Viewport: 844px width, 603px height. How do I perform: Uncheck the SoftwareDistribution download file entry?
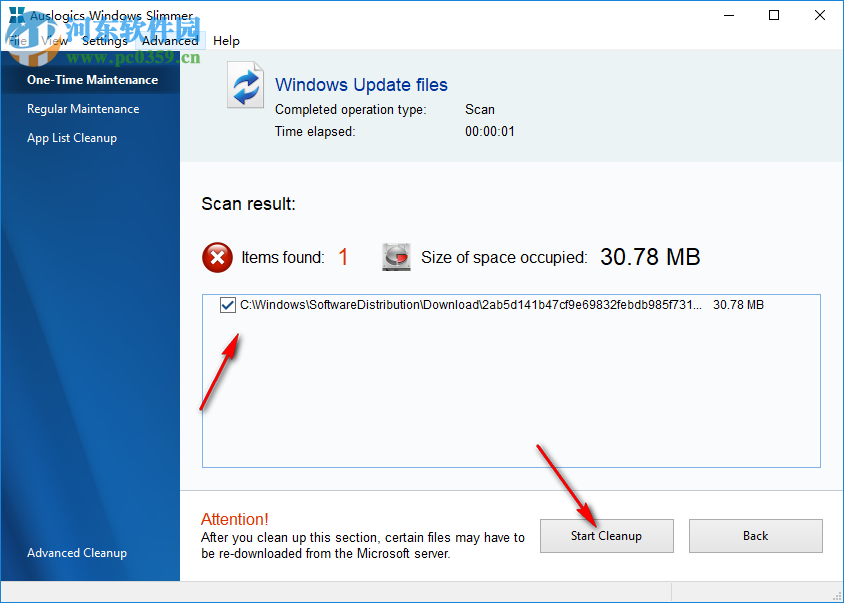pyautogui.click(x=227, y=305)
